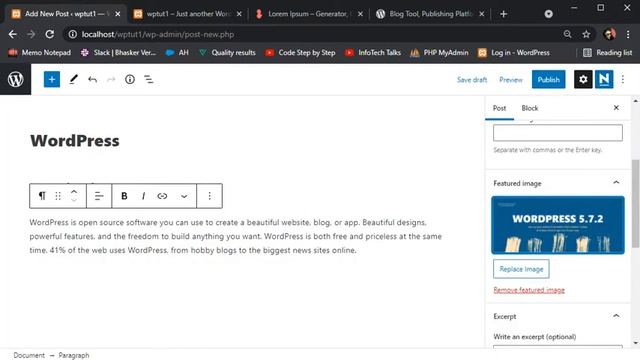640x360 pixels.
Task: Open the Quality results bookmark
Action: [x=227, y=52]
